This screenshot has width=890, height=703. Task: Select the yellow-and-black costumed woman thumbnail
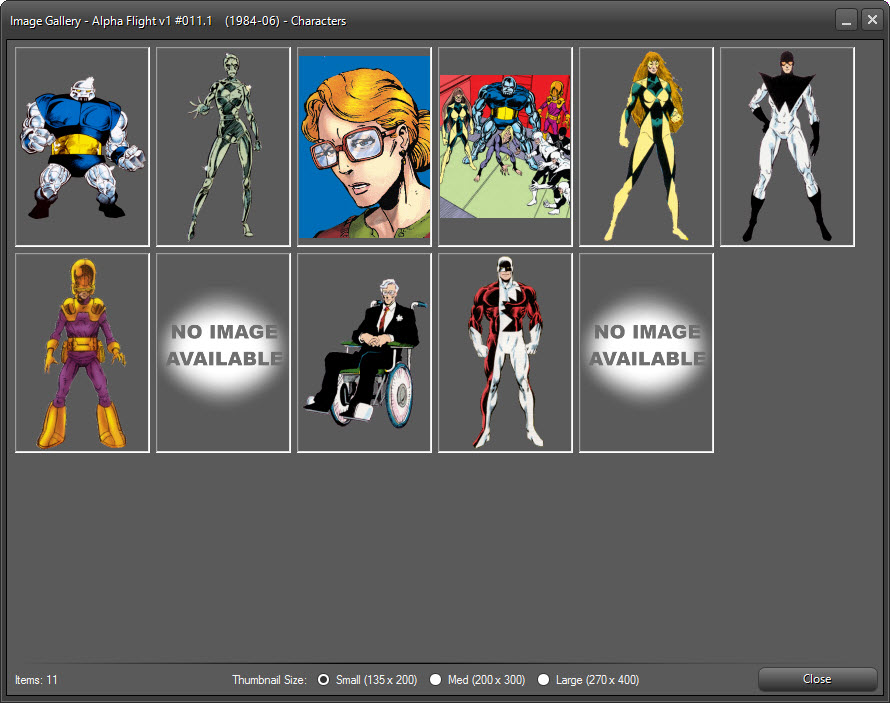pos(646,146)
